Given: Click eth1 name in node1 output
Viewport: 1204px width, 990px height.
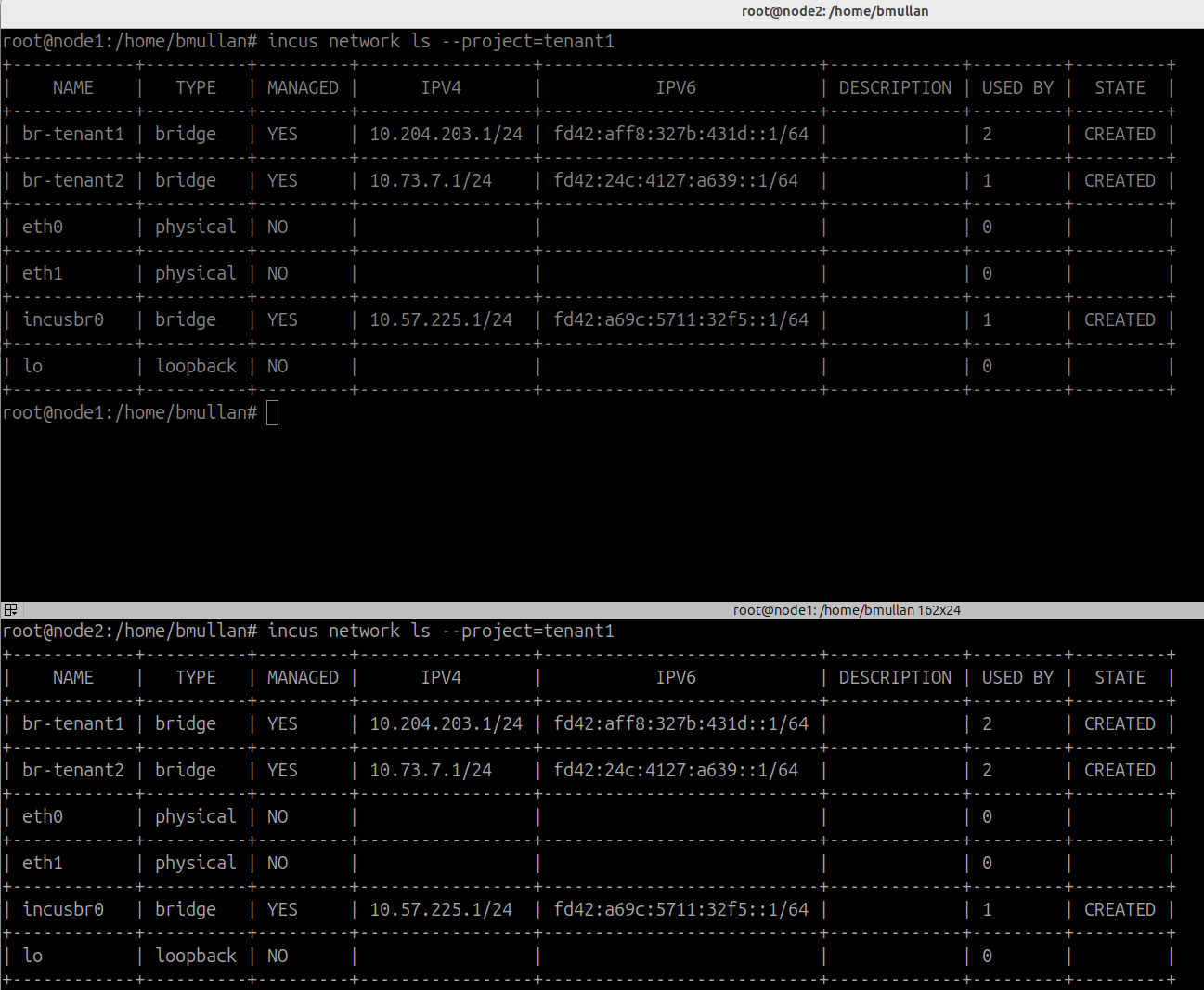Looking at the screenshot, I should 43,273.
